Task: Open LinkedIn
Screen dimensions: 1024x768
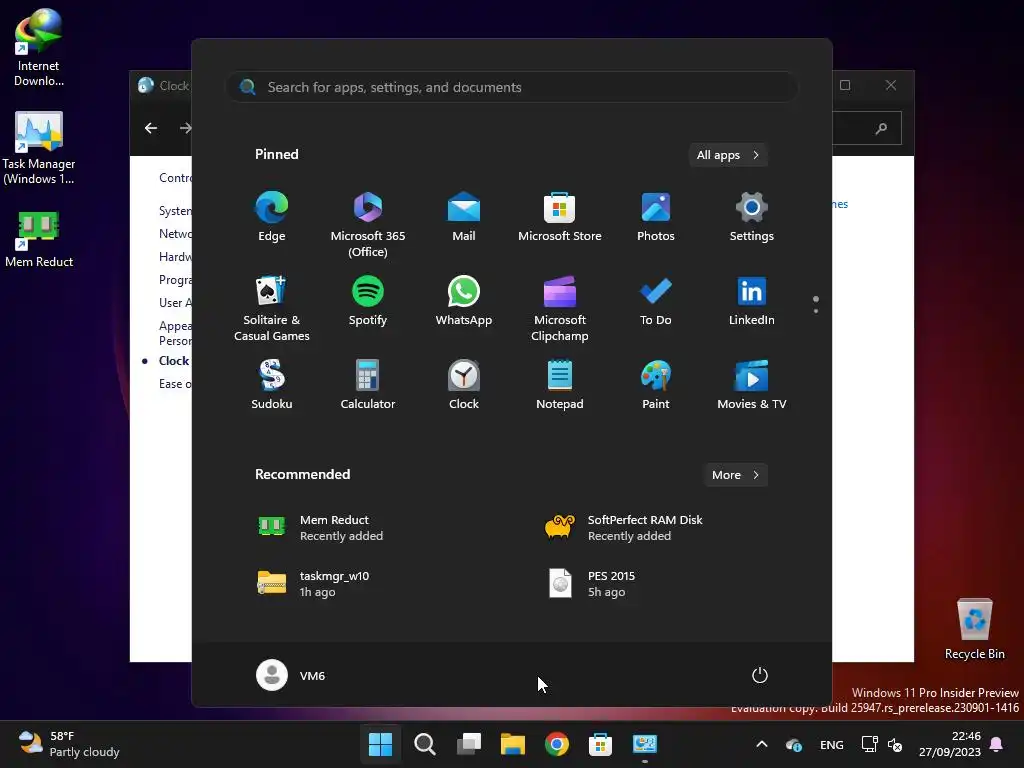Action: [752, 301]
